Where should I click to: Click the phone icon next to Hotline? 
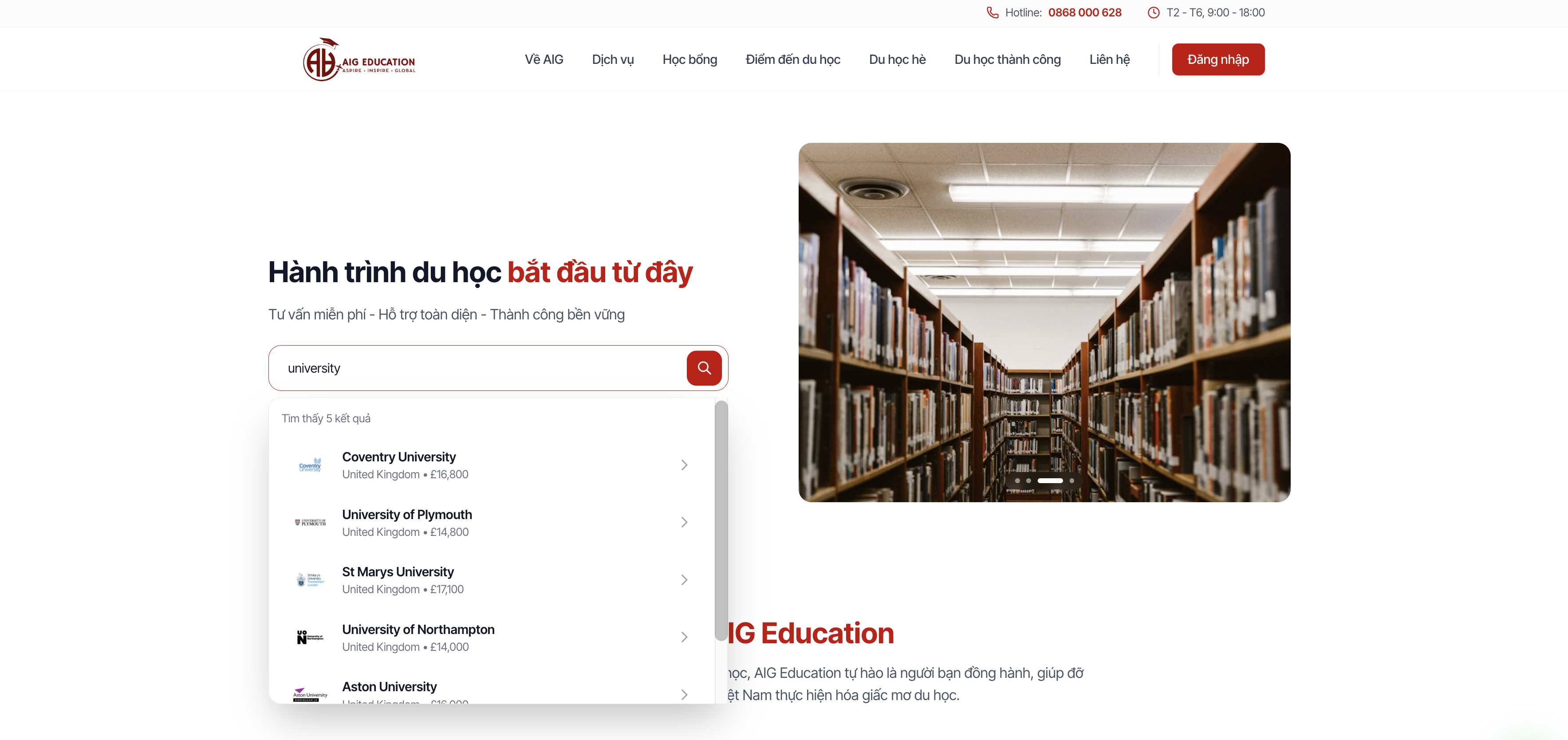(992, 12)
